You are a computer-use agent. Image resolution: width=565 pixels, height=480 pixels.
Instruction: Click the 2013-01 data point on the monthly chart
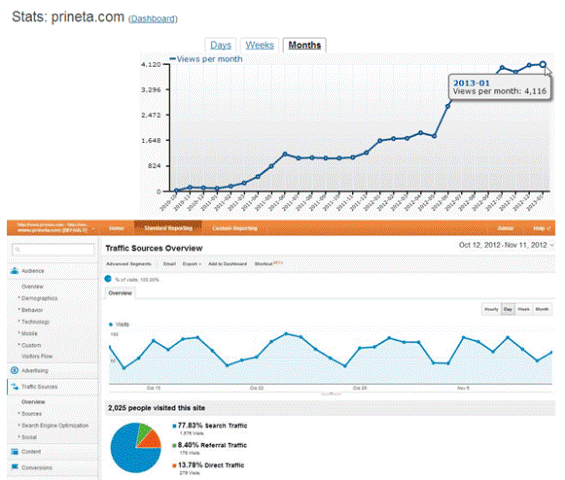click(x=543, y=65)
